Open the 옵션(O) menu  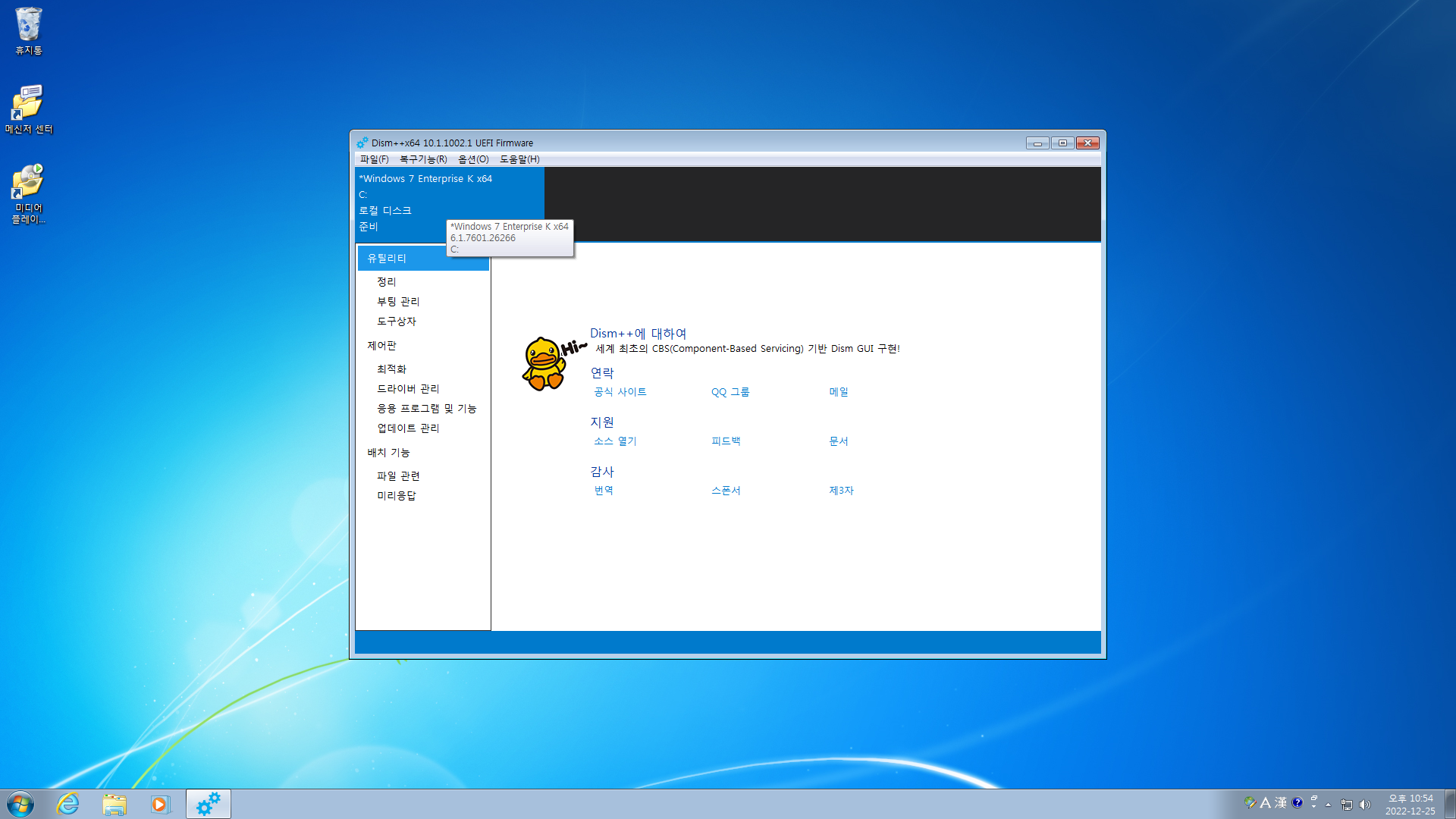pyautogui.click(x=473, y=159)
